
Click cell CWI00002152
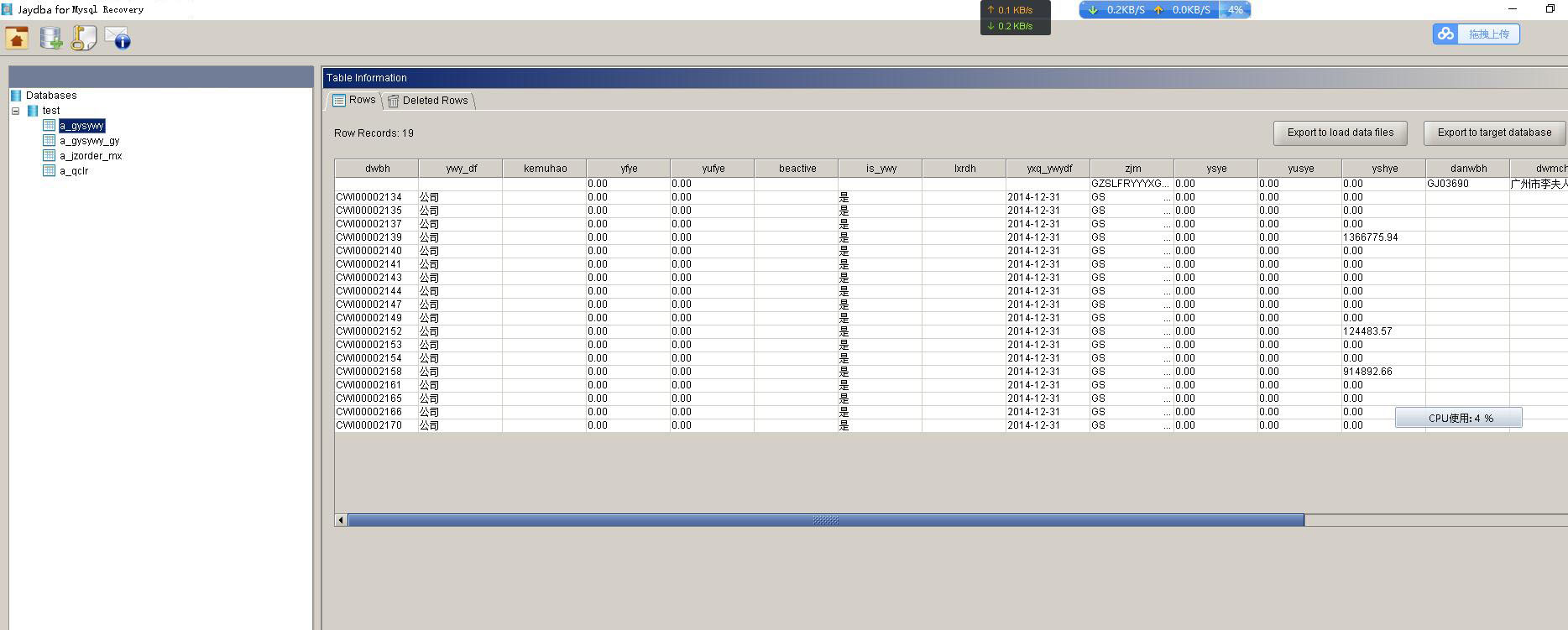pyautogui.click(x=377, y=331)
